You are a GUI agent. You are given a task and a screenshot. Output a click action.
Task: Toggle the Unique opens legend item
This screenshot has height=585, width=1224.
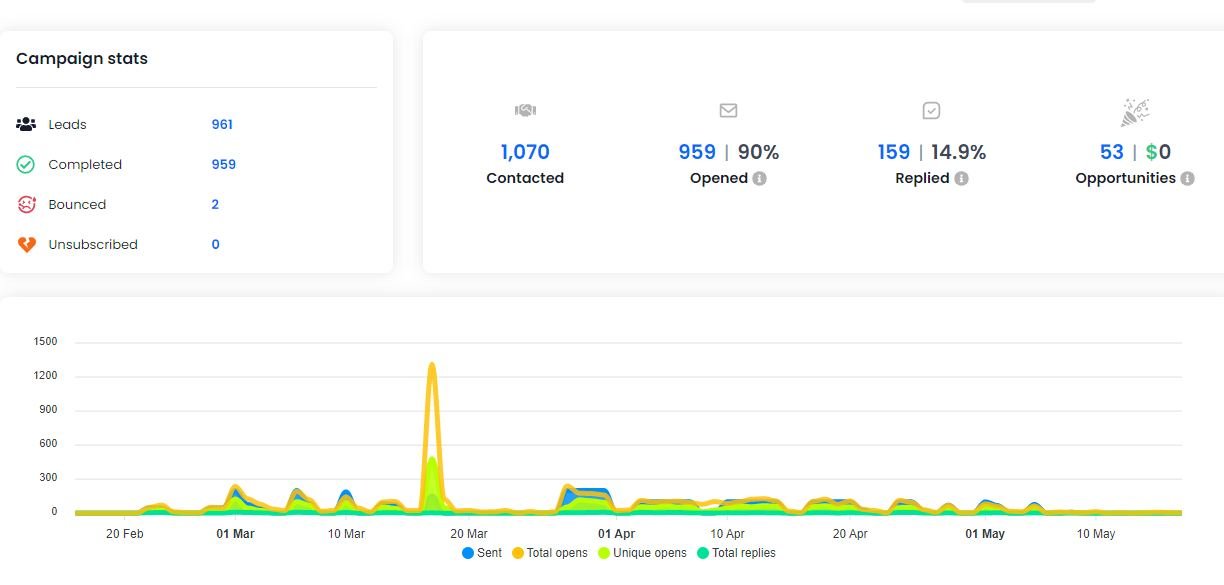[642, 553]
